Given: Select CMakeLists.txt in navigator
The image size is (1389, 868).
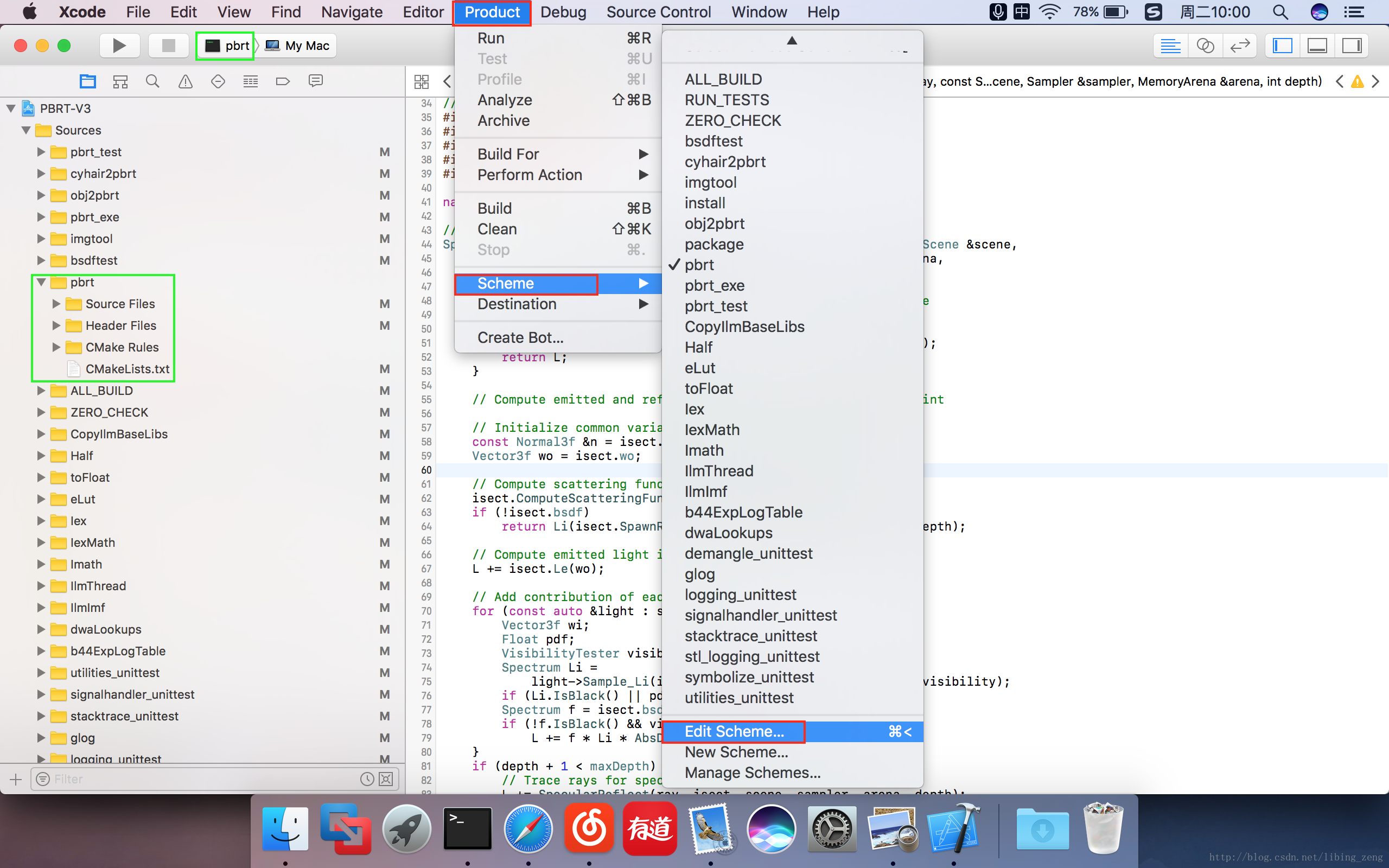Looking at the screenshot, I should click(127, 369).
